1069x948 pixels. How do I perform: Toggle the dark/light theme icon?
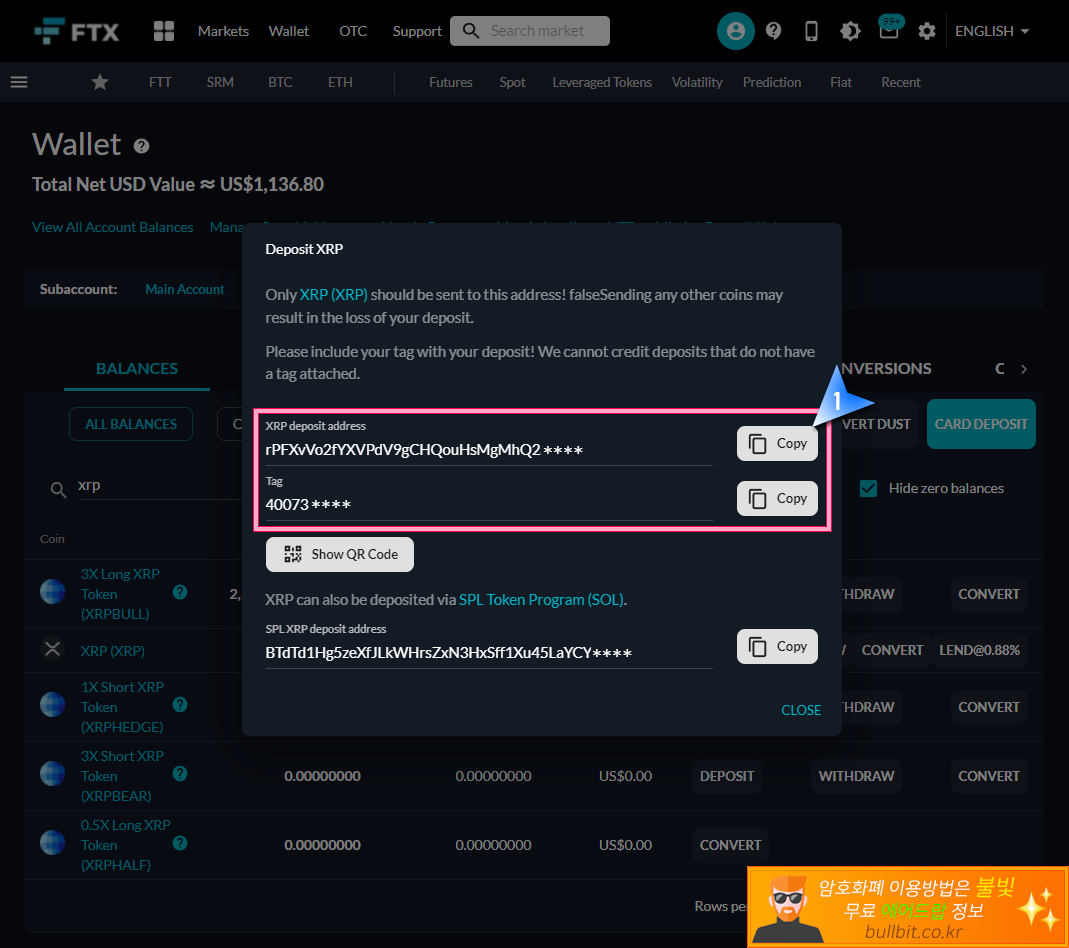850,31
